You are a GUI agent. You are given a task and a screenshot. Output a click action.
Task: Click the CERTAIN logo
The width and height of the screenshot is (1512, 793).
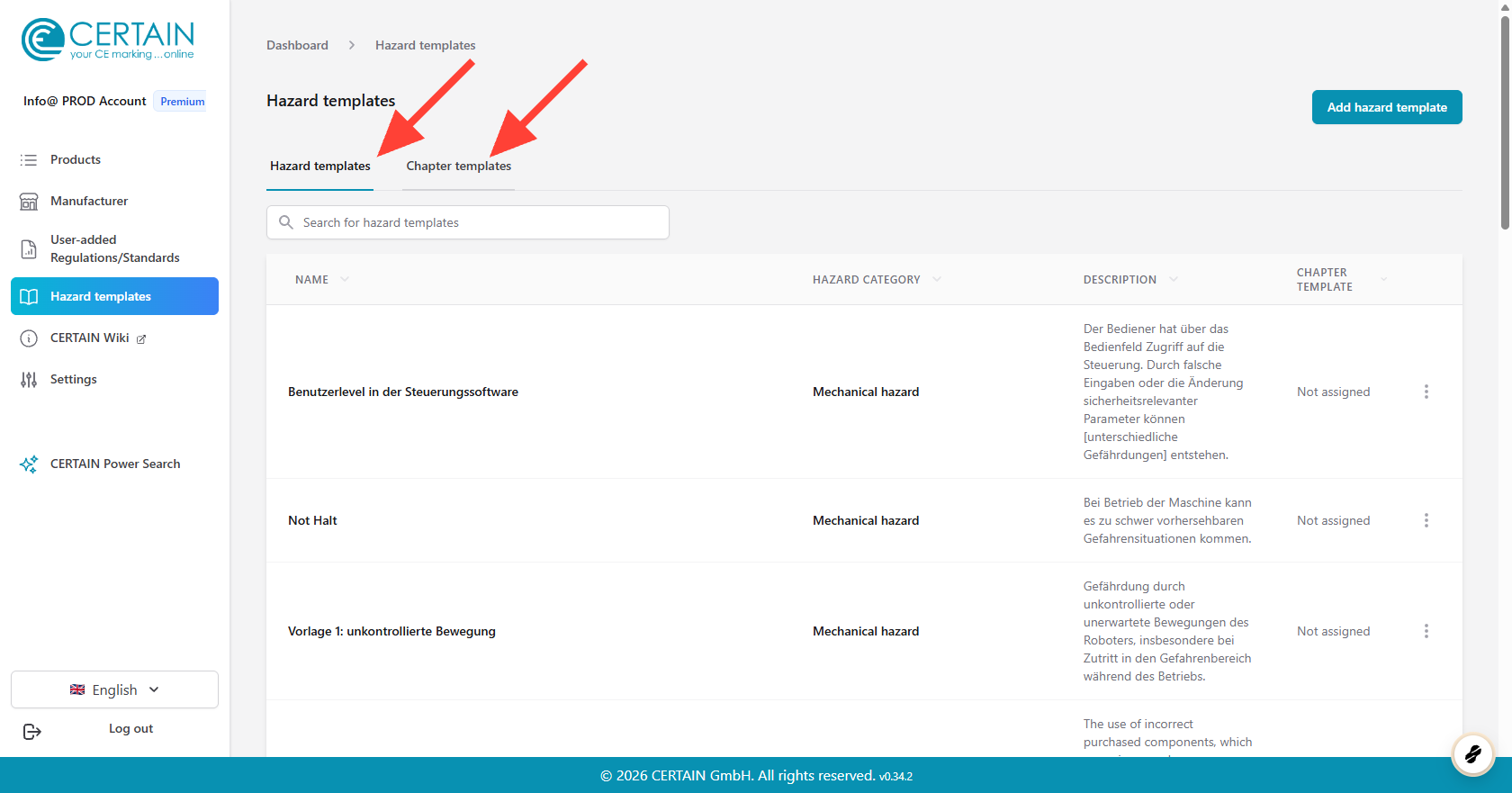[108, 40]
